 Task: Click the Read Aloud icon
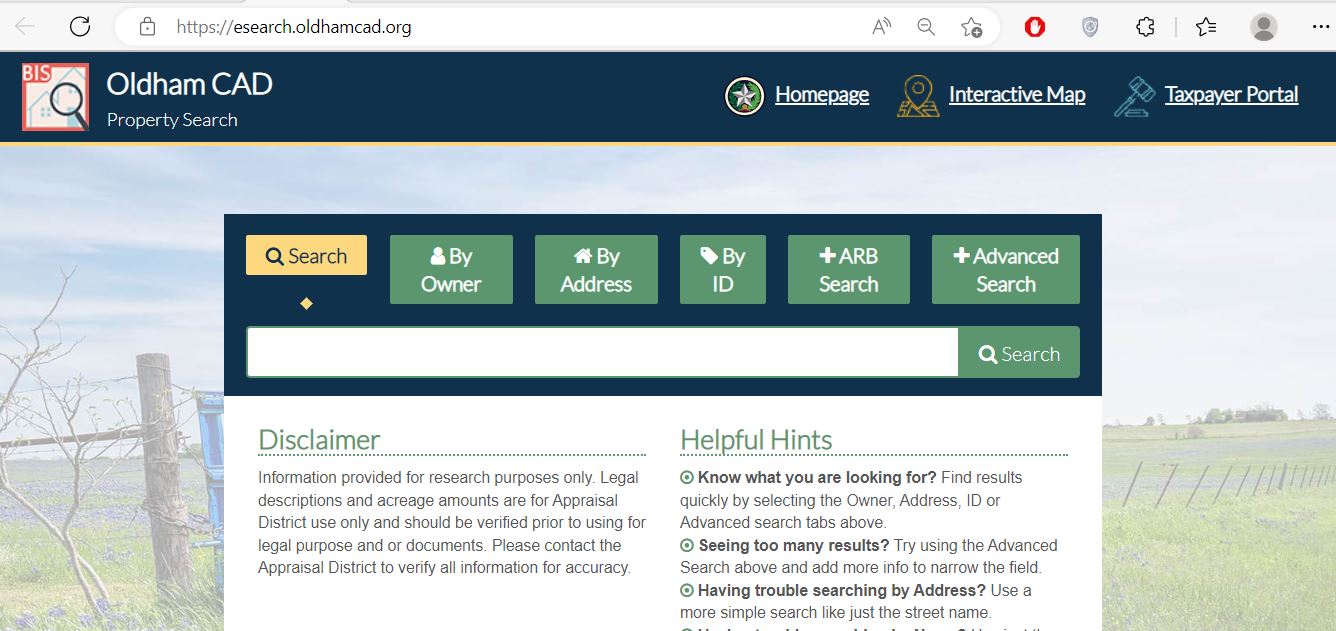pyautogui.click(x=881, y=27)
